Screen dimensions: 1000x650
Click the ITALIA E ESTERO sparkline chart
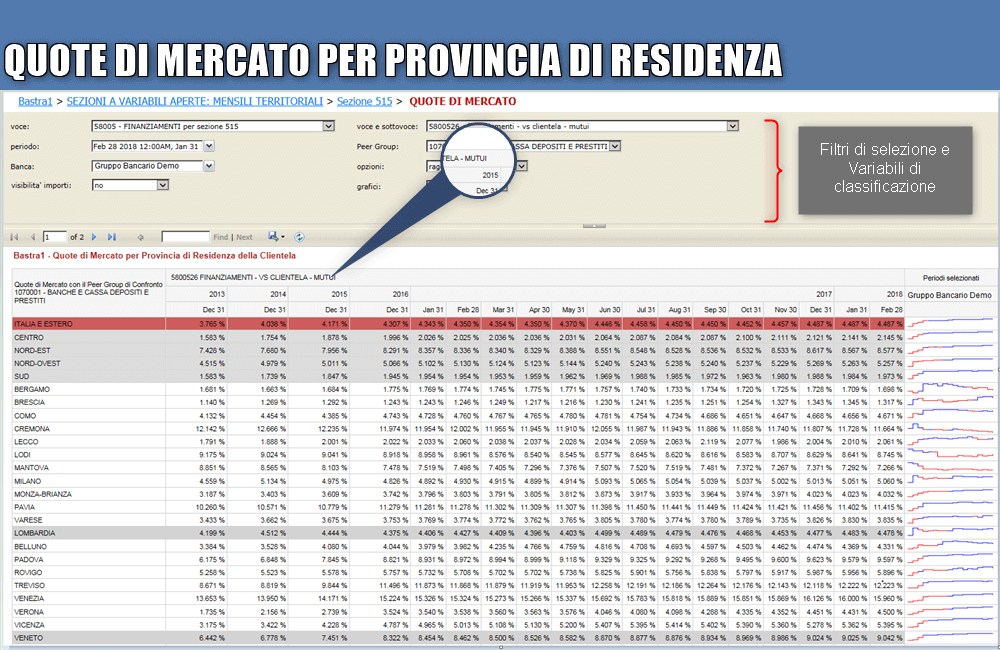(951, 324)
